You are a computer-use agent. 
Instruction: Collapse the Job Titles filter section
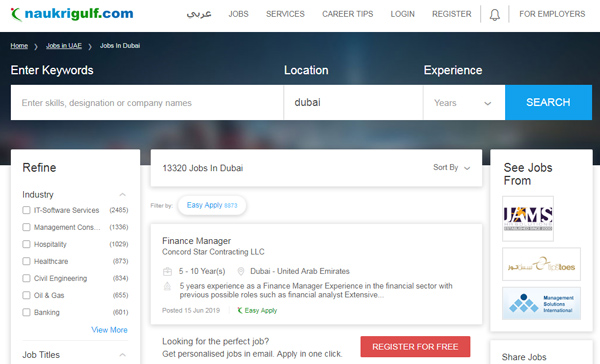click(x=122, y=355)
